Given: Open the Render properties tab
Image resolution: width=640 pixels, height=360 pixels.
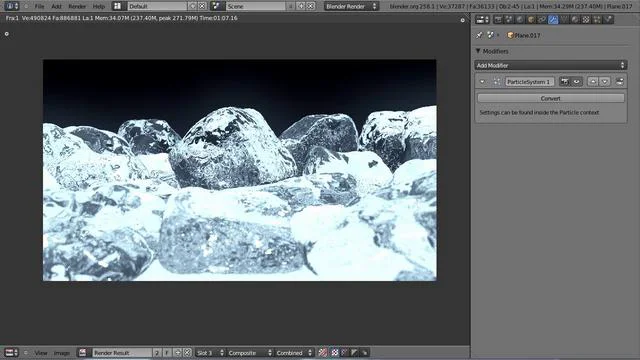Looking at the screenshot, I should point(498,19).
